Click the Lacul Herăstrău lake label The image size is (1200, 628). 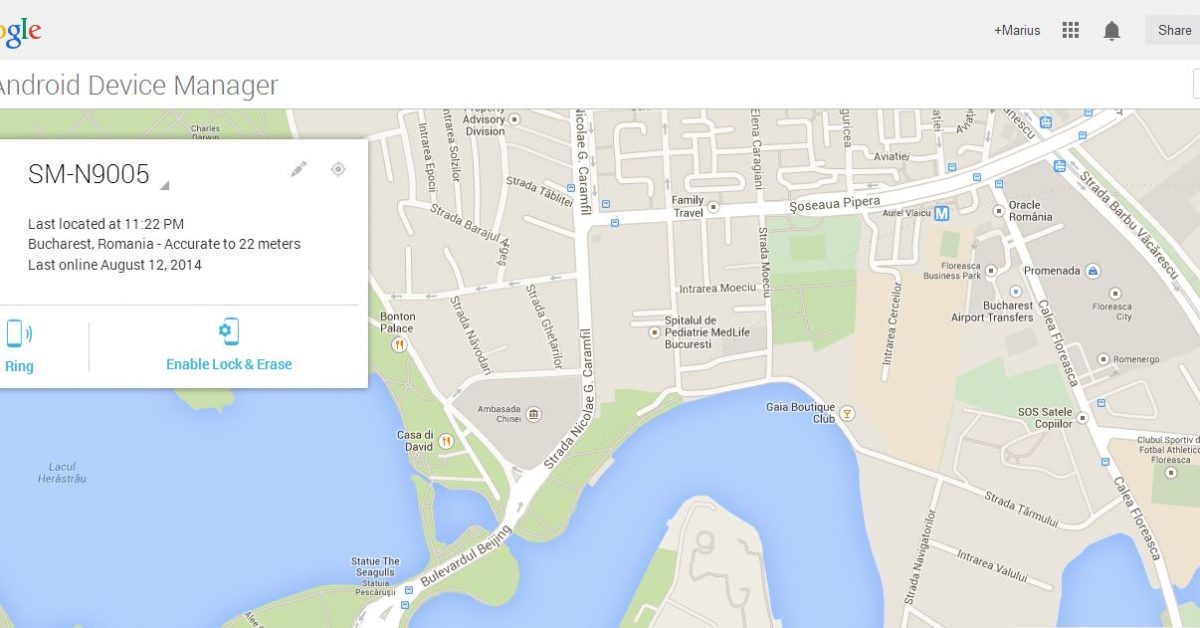62,472
